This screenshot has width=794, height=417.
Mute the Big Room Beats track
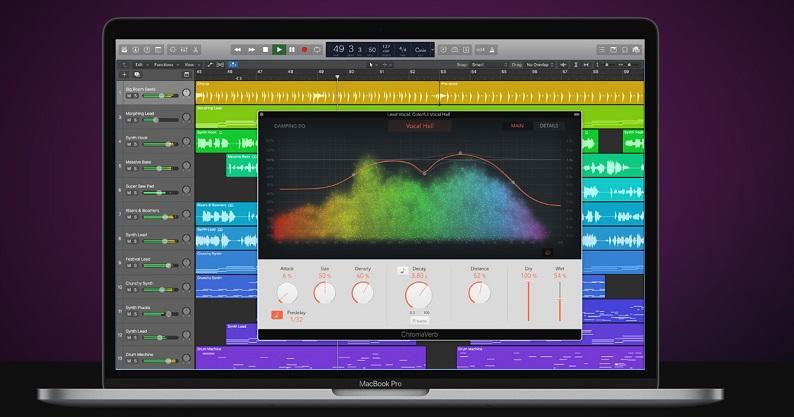pyautogui.click(x=129, y=96)
